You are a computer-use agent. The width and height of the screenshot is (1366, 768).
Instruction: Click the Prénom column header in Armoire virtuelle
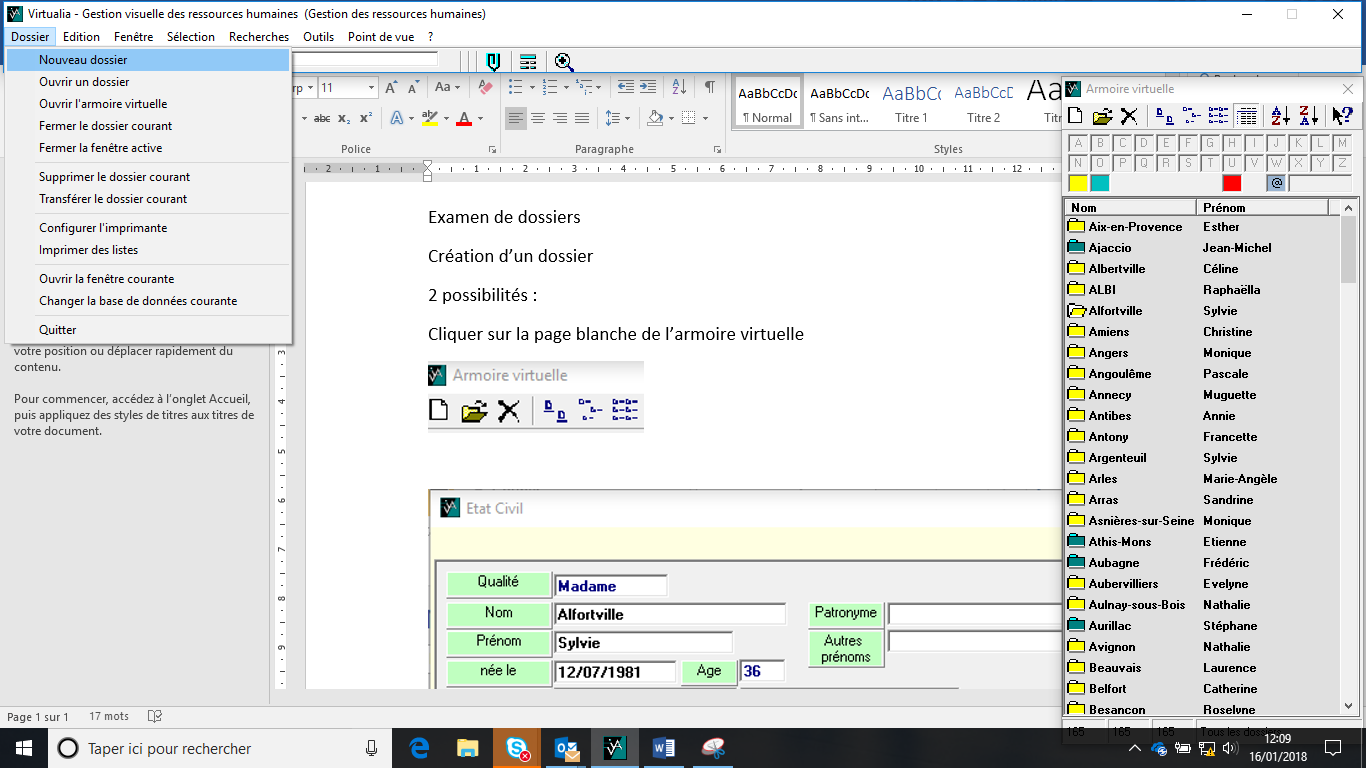click(x=1262, y=208)
